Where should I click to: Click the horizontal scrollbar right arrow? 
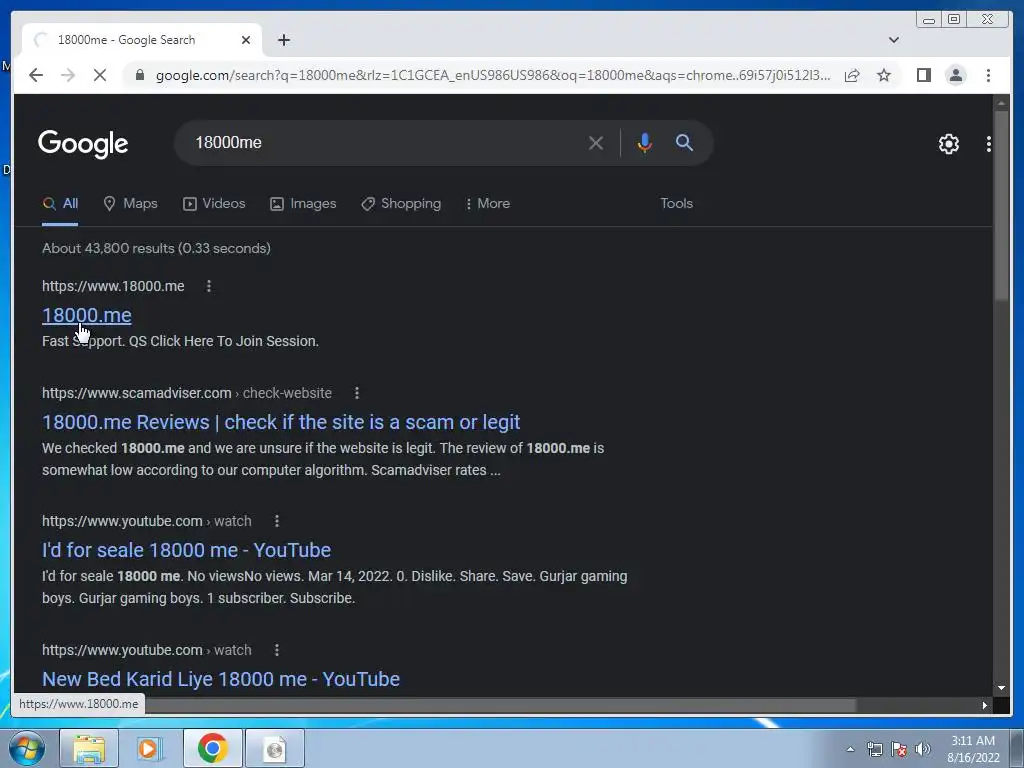(984, 705)
